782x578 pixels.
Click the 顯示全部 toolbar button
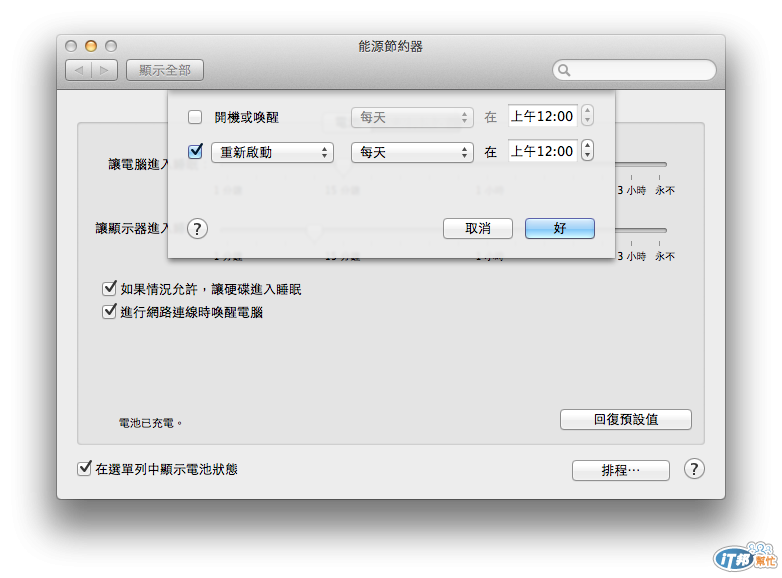[x=165, y=70]
